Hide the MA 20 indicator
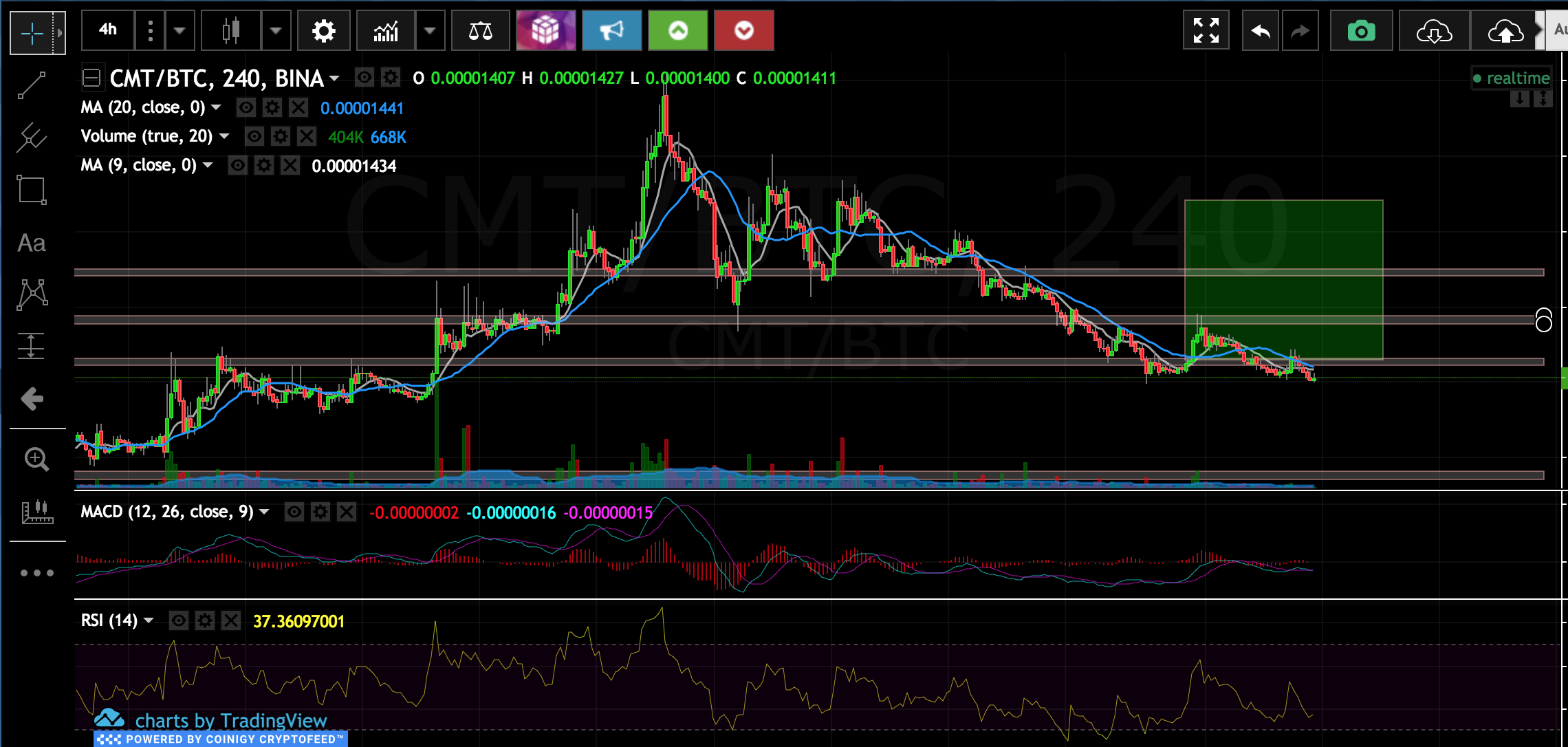Screen dimensions: 1568x747 [246, 107]
